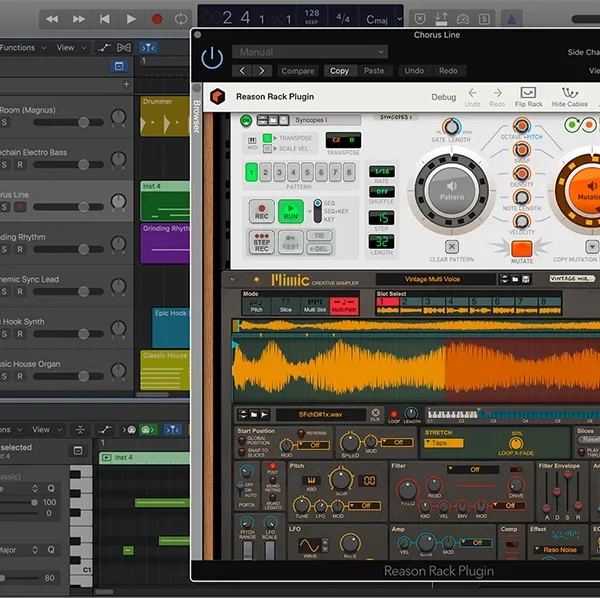Click Undo in the plugin header
600x598 pixels.
pyautogui.click(x=414, y=71)
